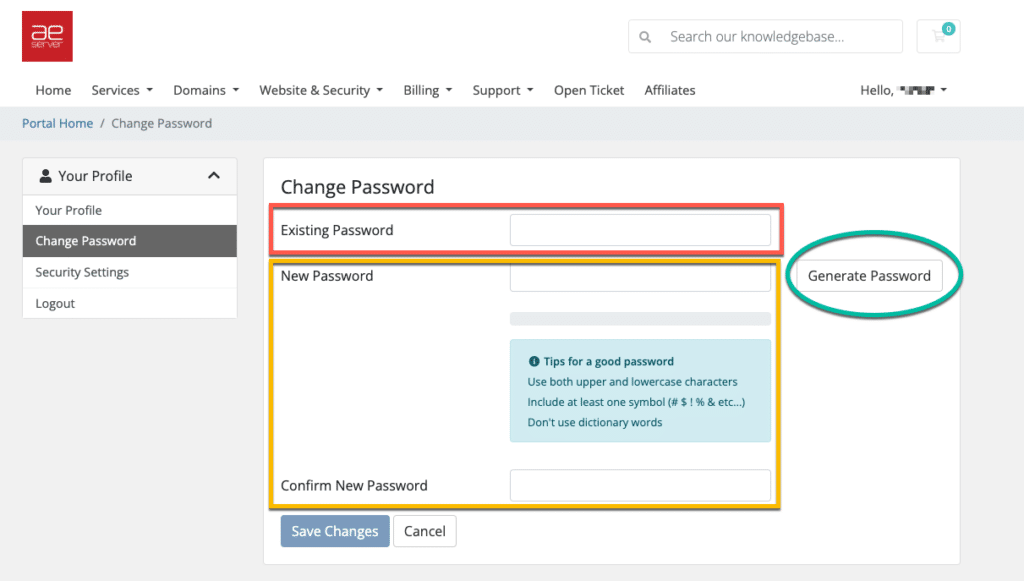Click the Cancel button
Image resolution: width=1024 pixels, height=581 pixels.
(x=425, y=531)
